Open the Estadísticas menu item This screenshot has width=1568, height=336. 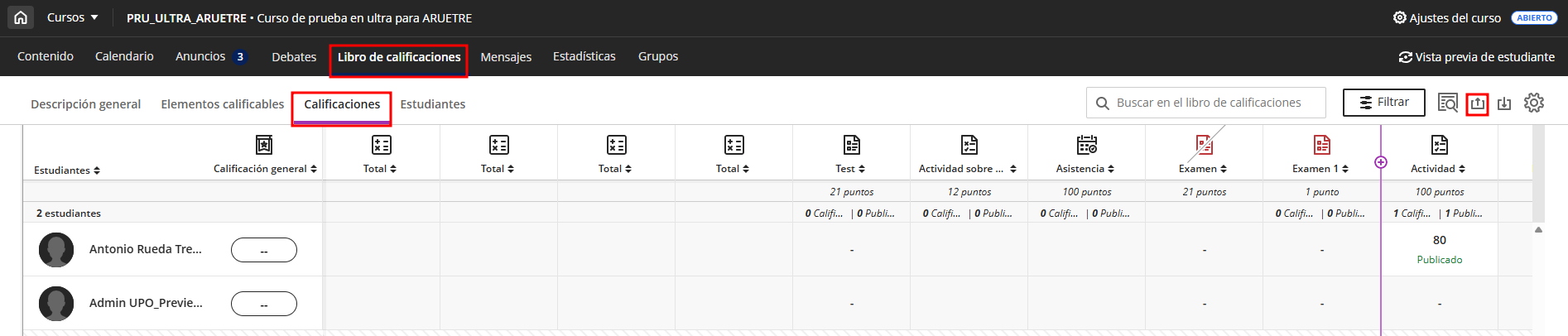point(584,56)
